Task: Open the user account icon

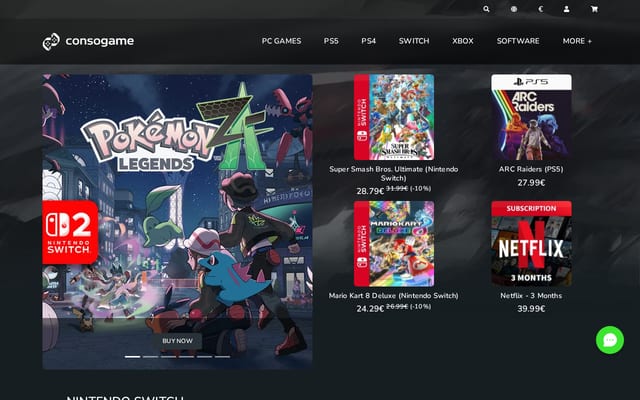Action: point(567,9)
